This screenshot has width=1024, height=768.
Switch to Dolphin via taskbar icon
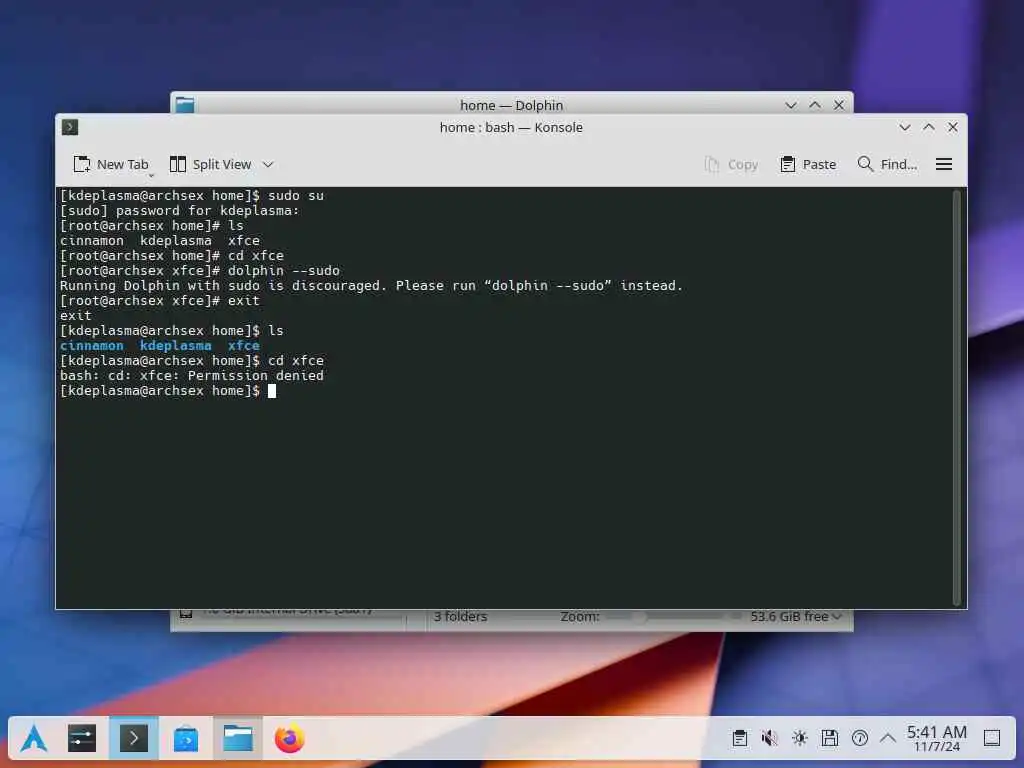238,739
